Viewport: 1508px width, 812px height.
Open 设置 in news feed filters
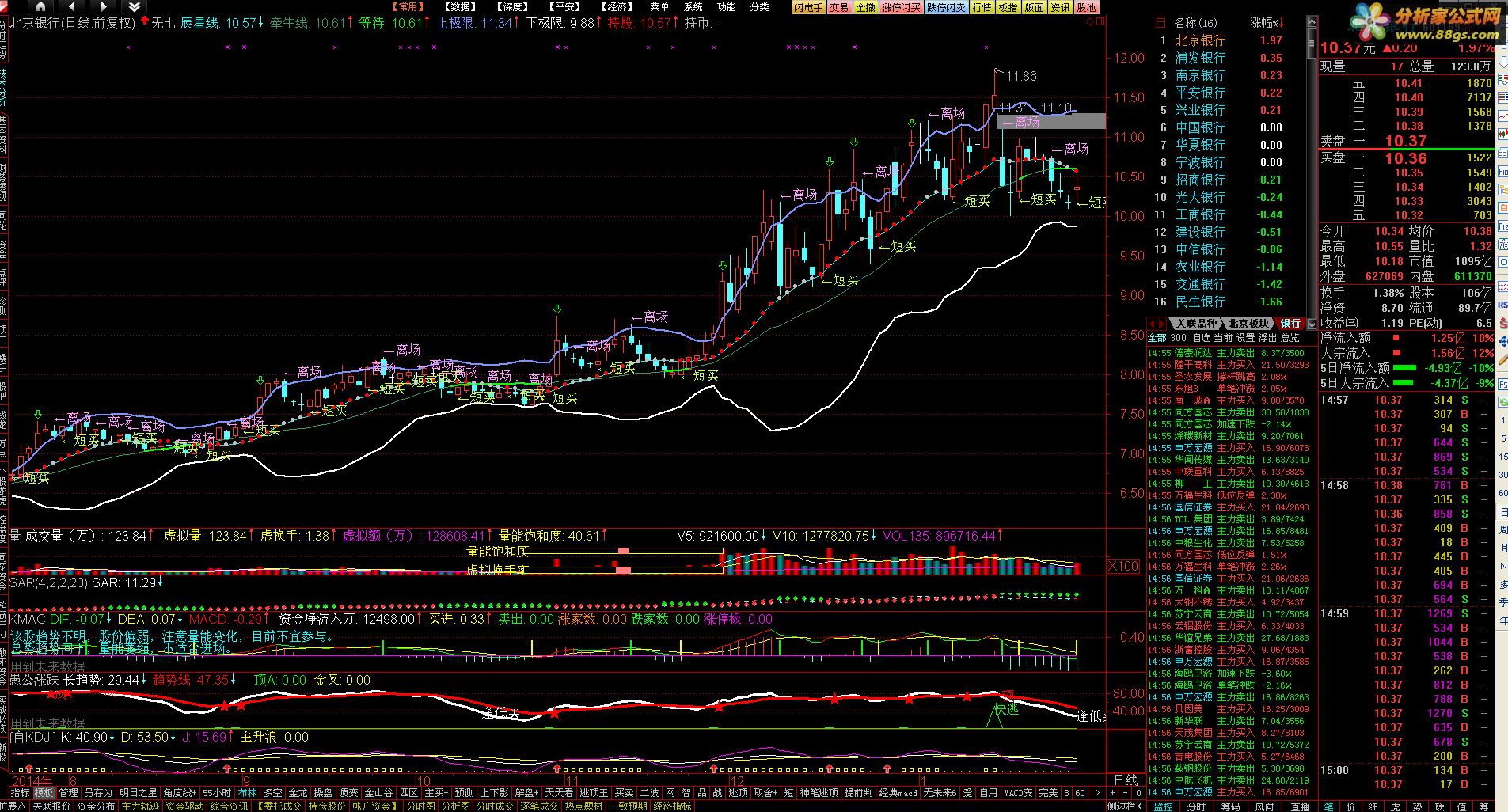pyautogui.click(x=1245, y=338)
